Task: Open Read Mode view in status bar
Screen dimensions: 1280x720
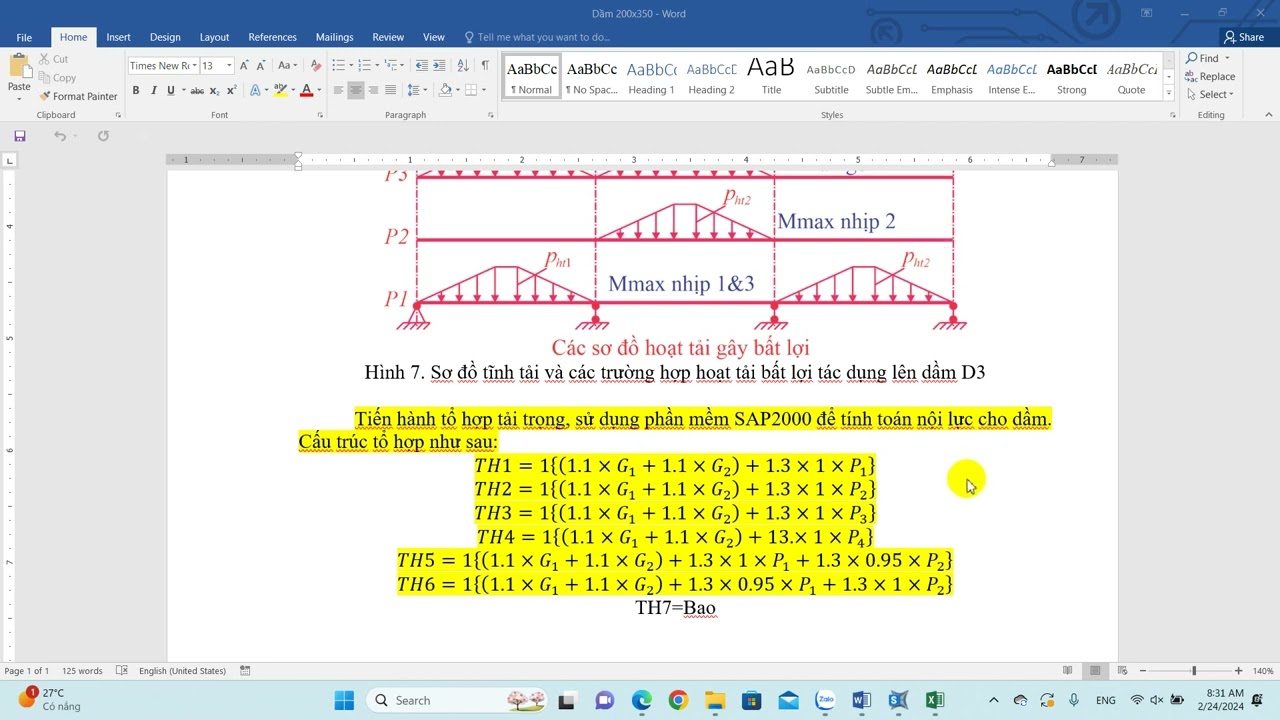Action: [x=1068, y=671]
